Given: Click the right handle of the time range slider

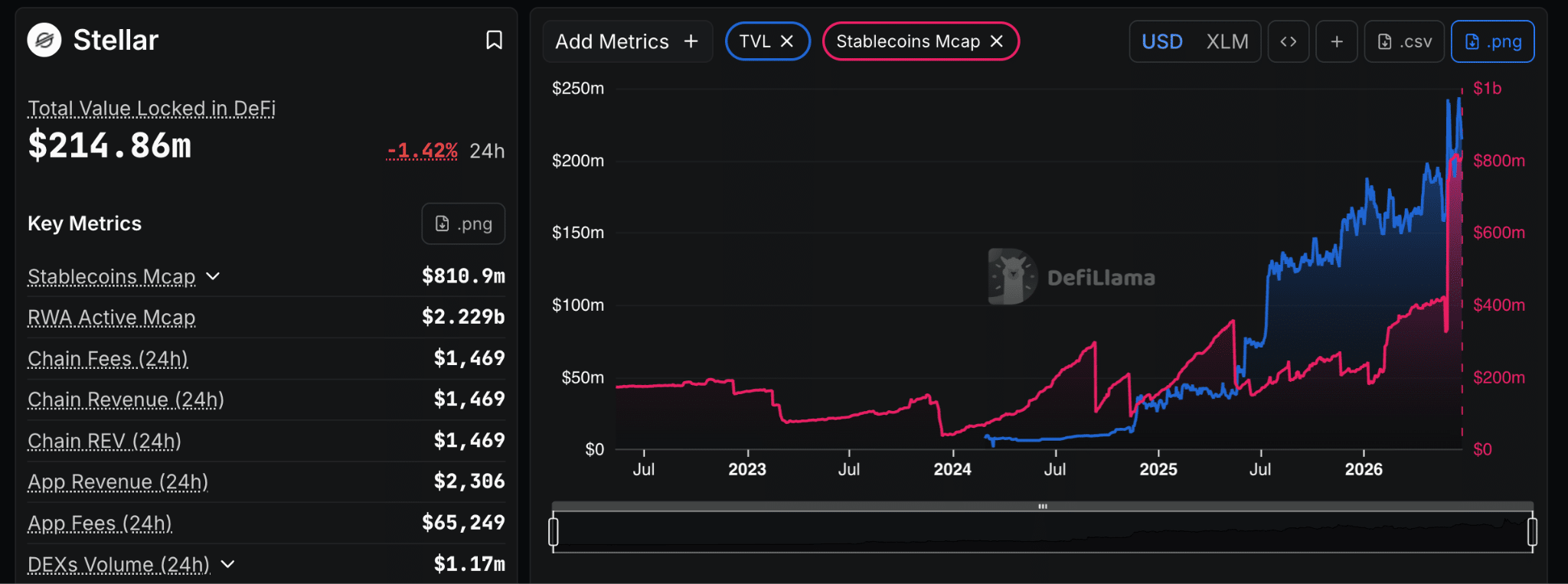Looking at the screenshot, I should tap(1532, 531).
